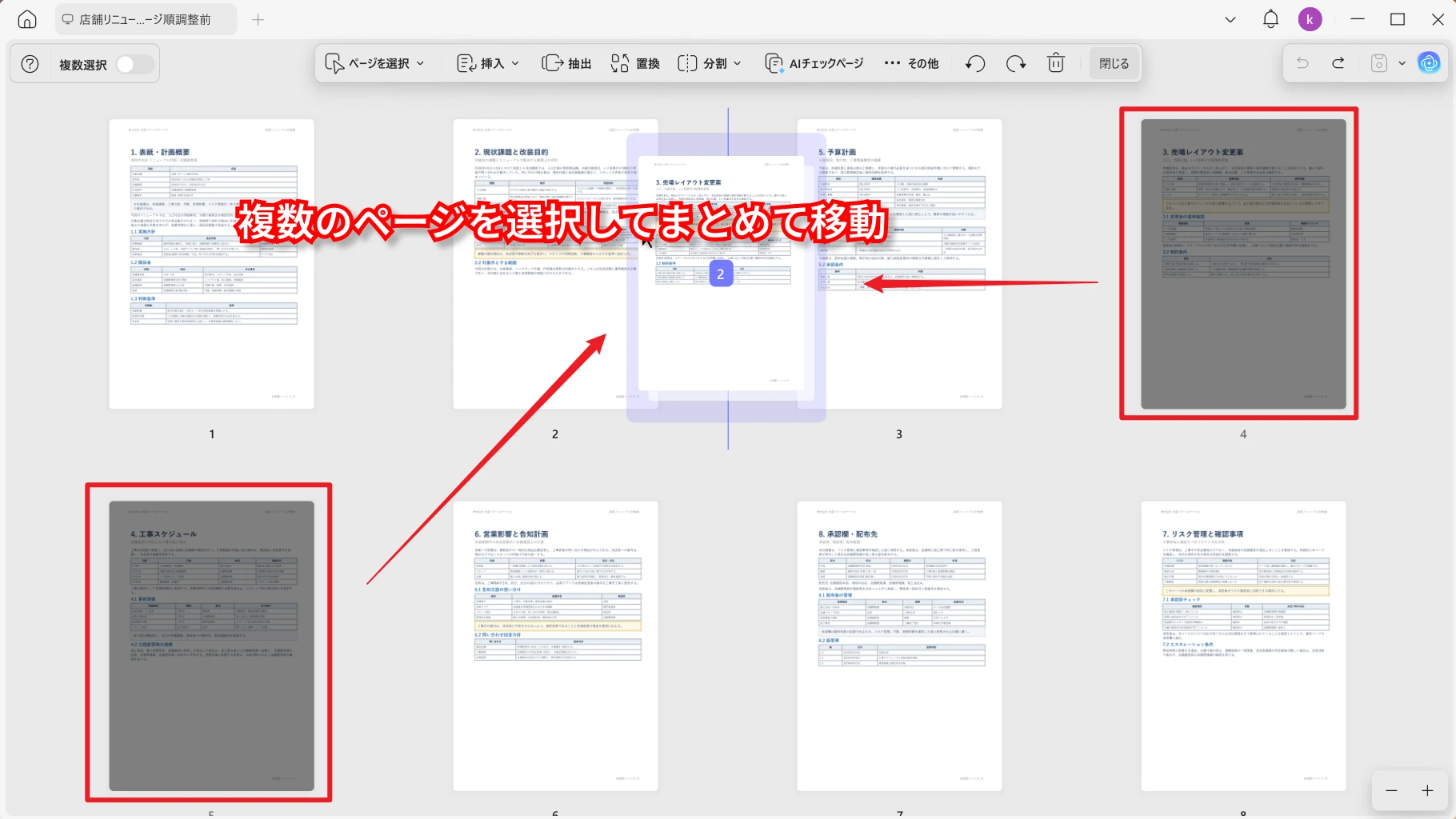Add a new tab with plus
The image size is (1456, 819).
258,19
